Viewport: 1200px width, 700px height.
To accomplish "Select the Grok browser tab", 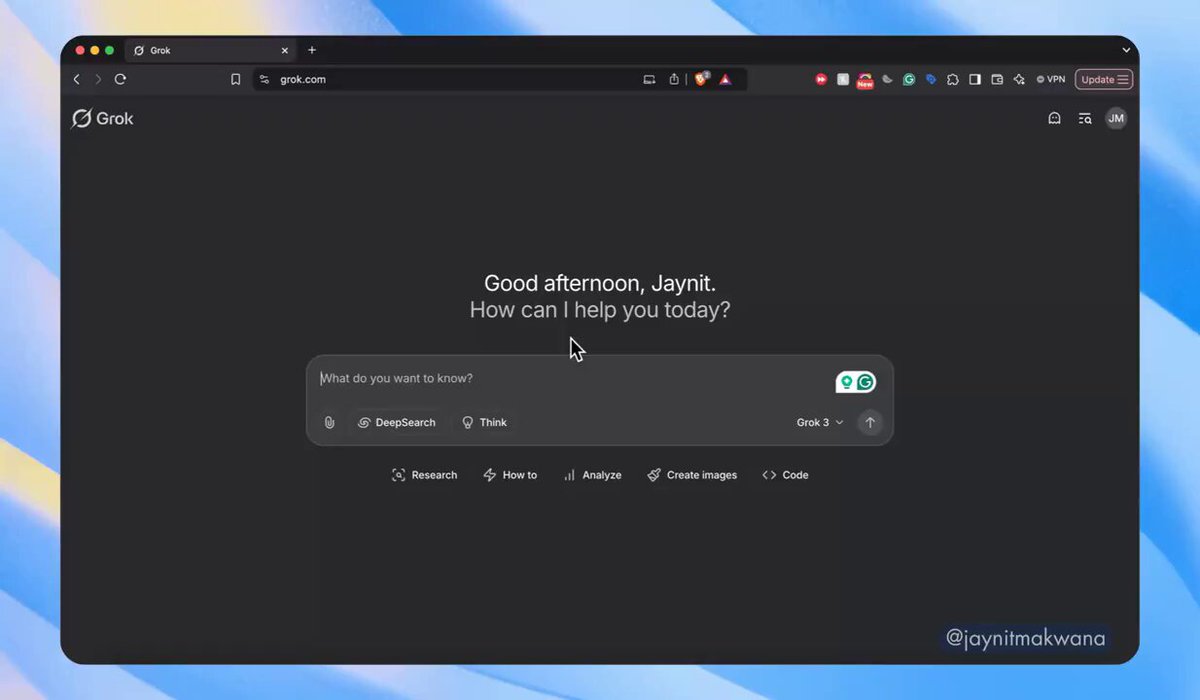I will [210, 50].
